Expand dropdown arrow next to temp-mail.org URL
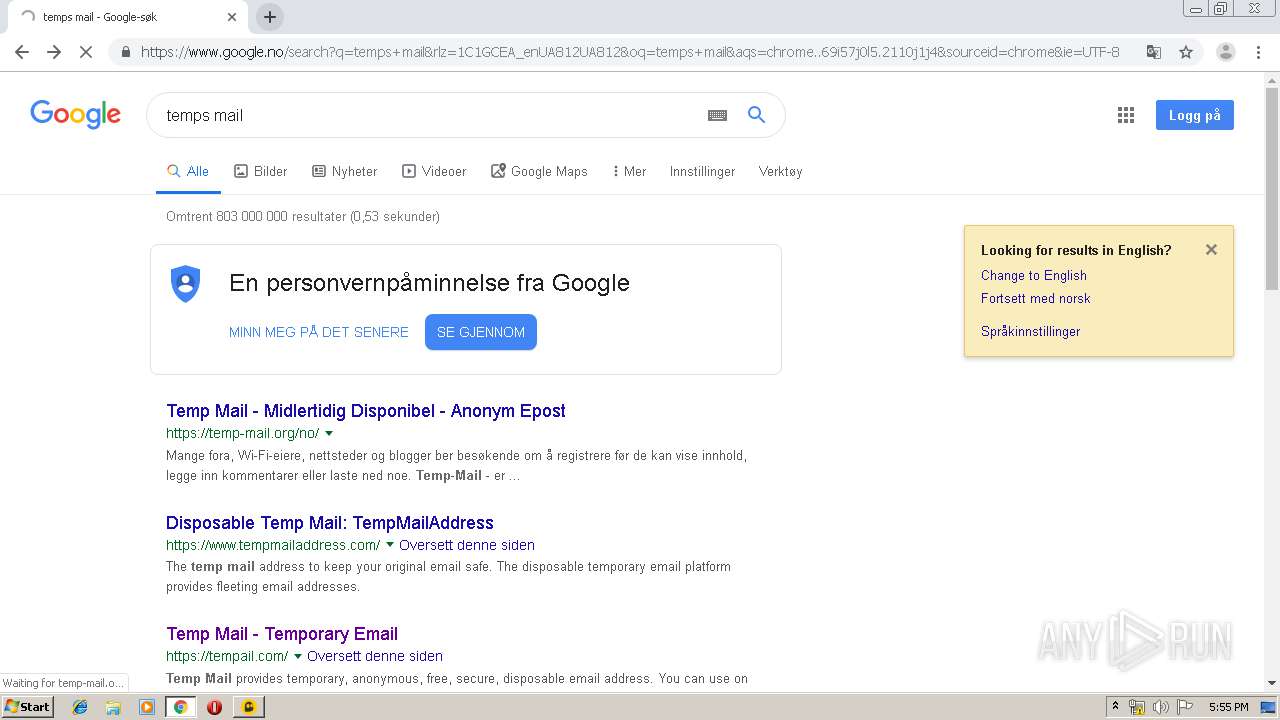This screenshot has width=1280, height=720. (329, 434)
